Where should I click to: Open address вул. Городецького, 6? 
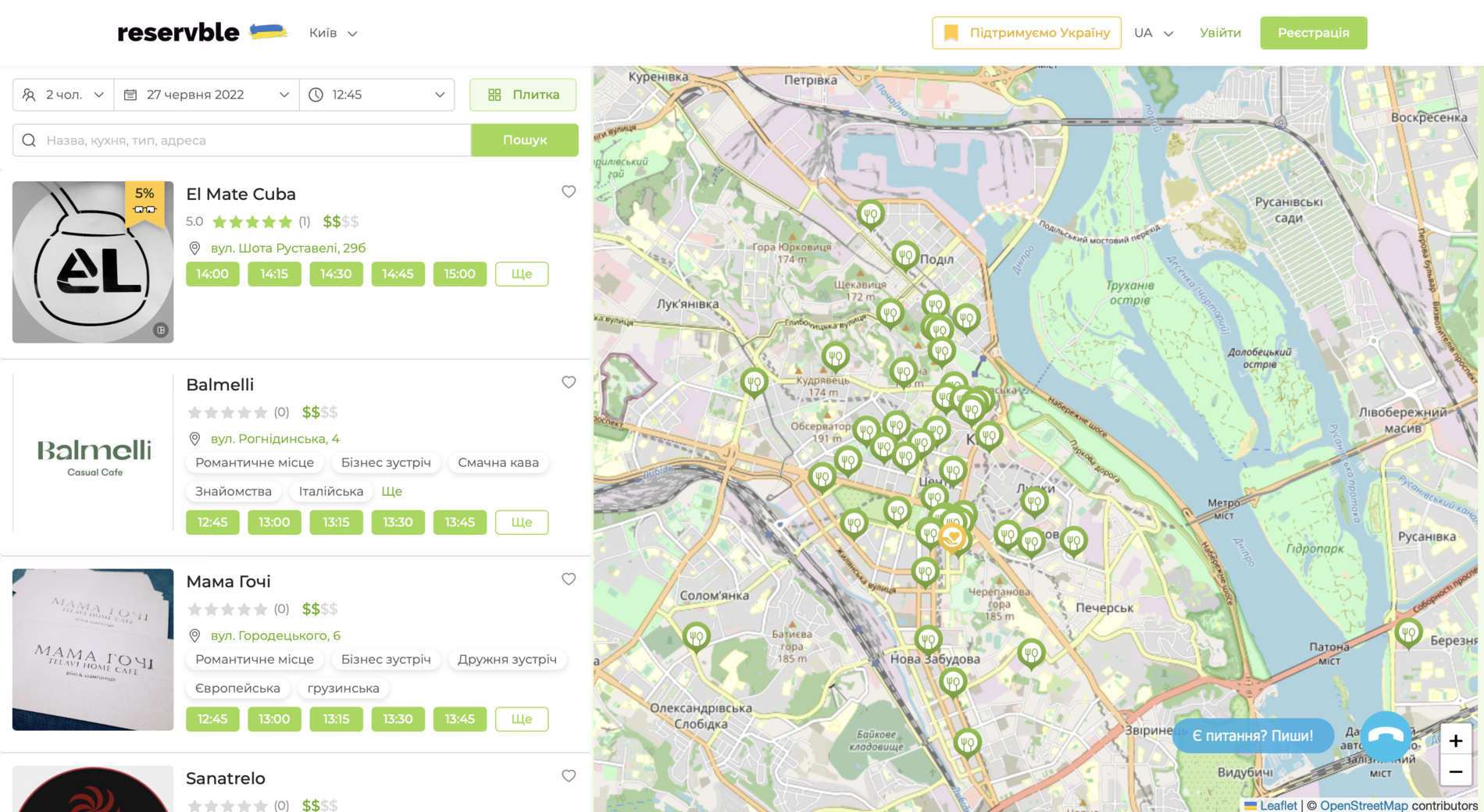(276, 636)
